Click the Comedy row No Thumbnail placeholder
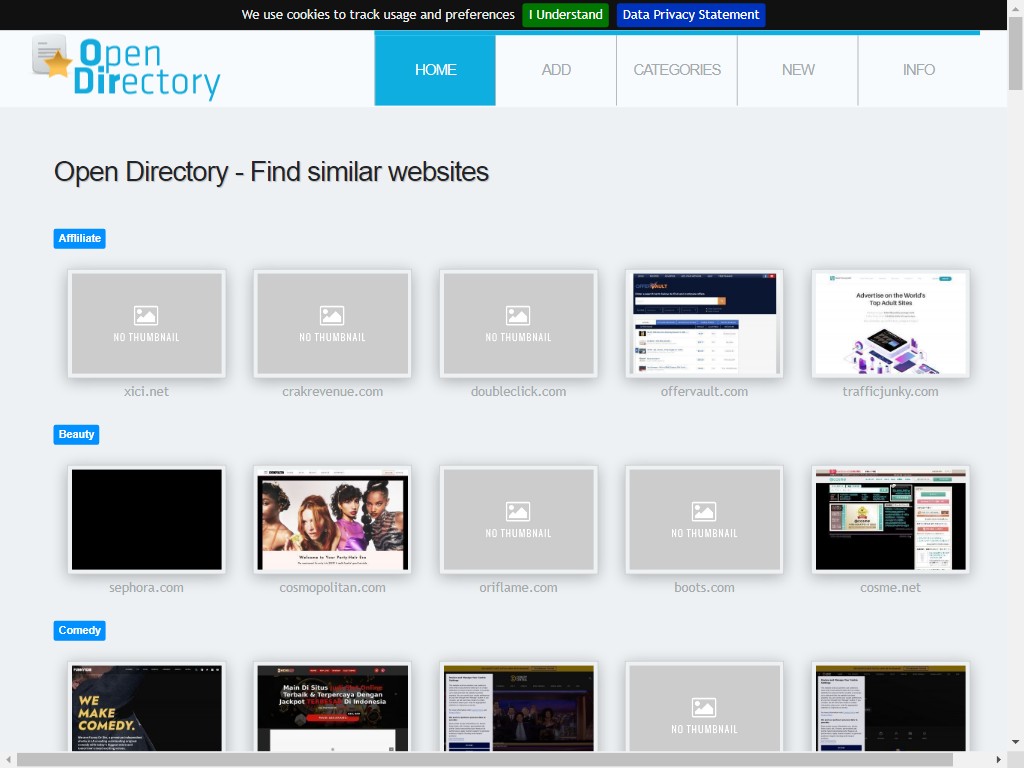This screenshot has width=1024, height=768. click(x=704, y=707)
